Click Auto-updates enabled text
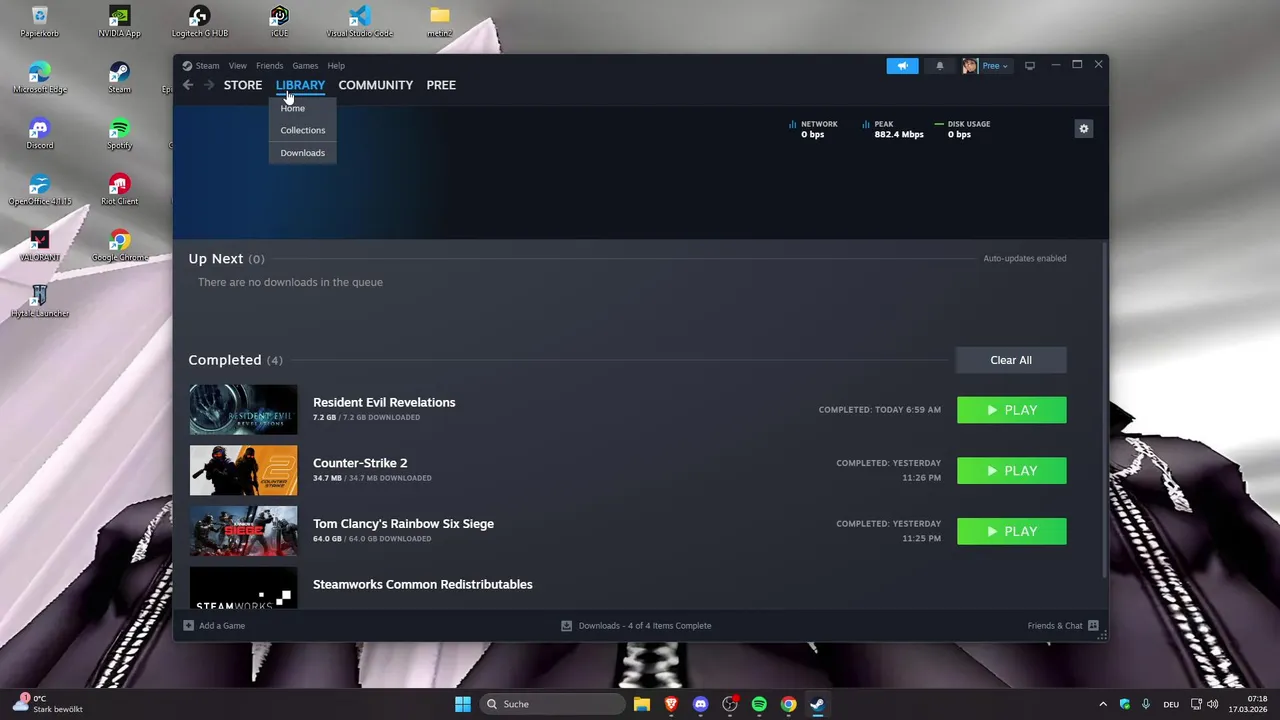Screen dimensions: 1280x720 1025,258
